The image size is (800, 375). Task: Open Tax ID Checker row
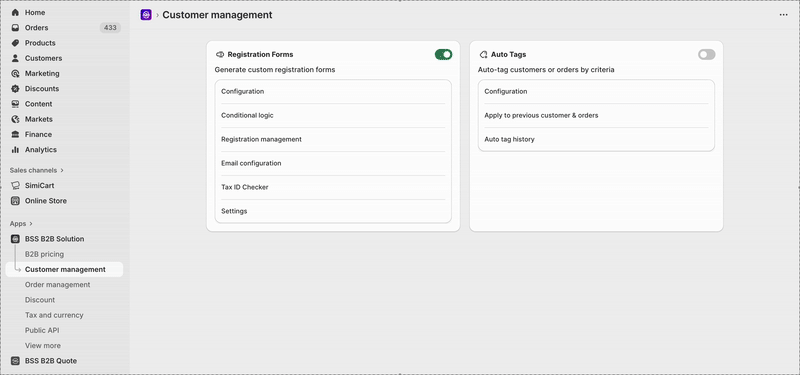[x=333, y=187]
